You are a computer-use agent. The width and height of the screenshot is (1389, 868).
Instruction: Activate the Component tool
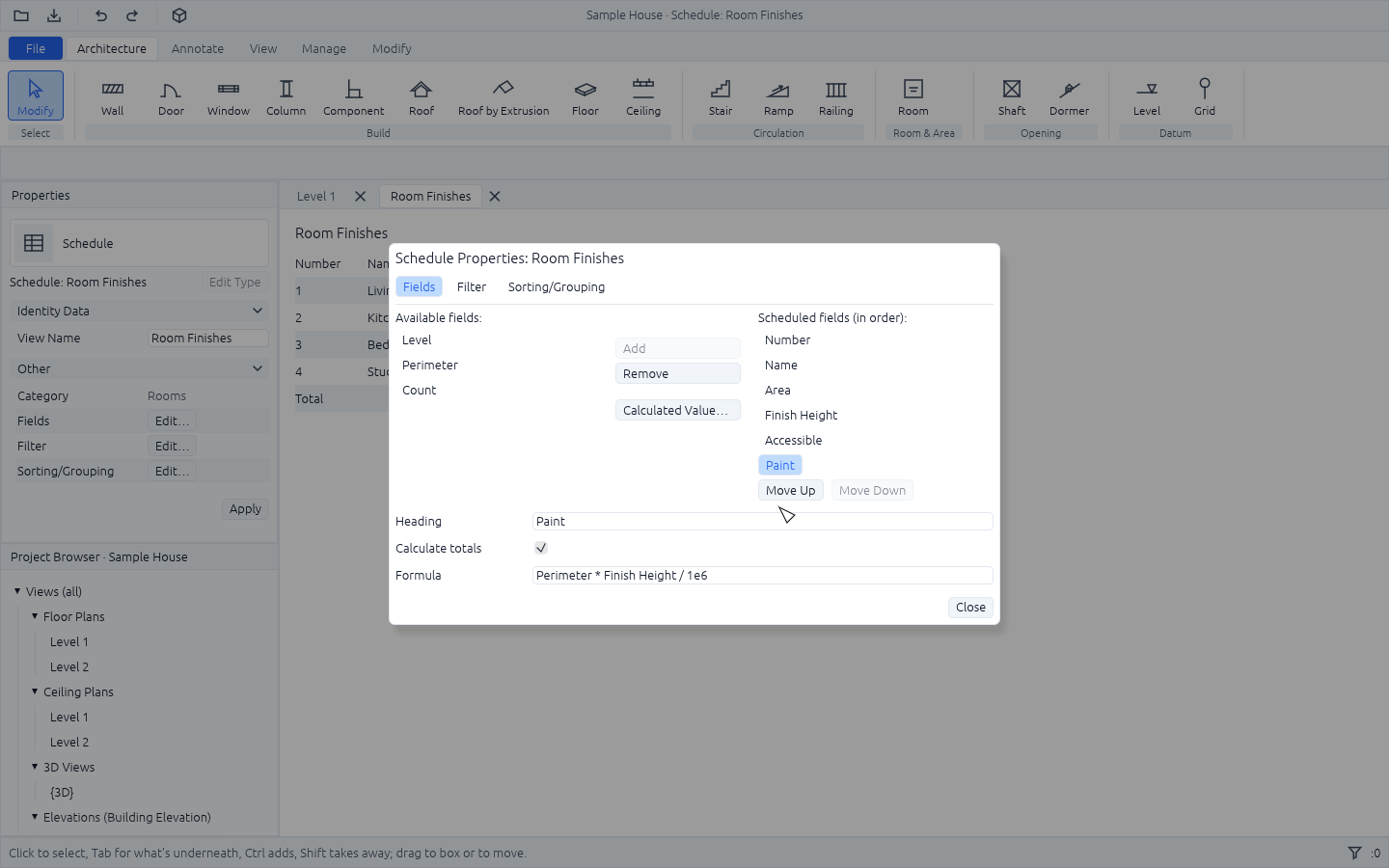pos(354,96)
